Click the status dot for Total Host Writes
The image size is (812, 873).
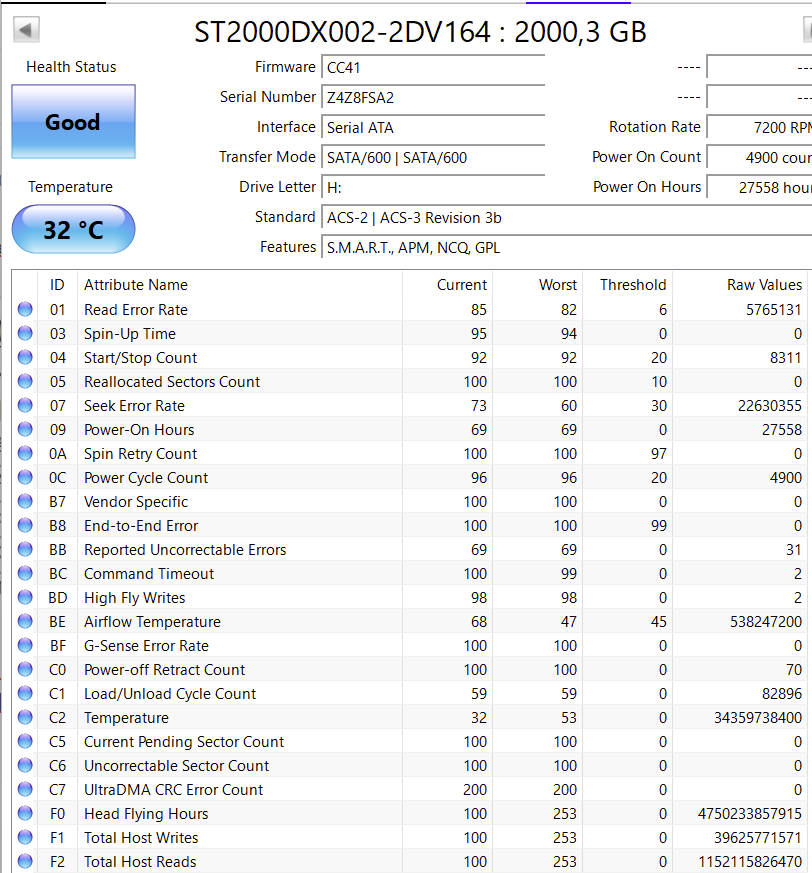(25, 837)
